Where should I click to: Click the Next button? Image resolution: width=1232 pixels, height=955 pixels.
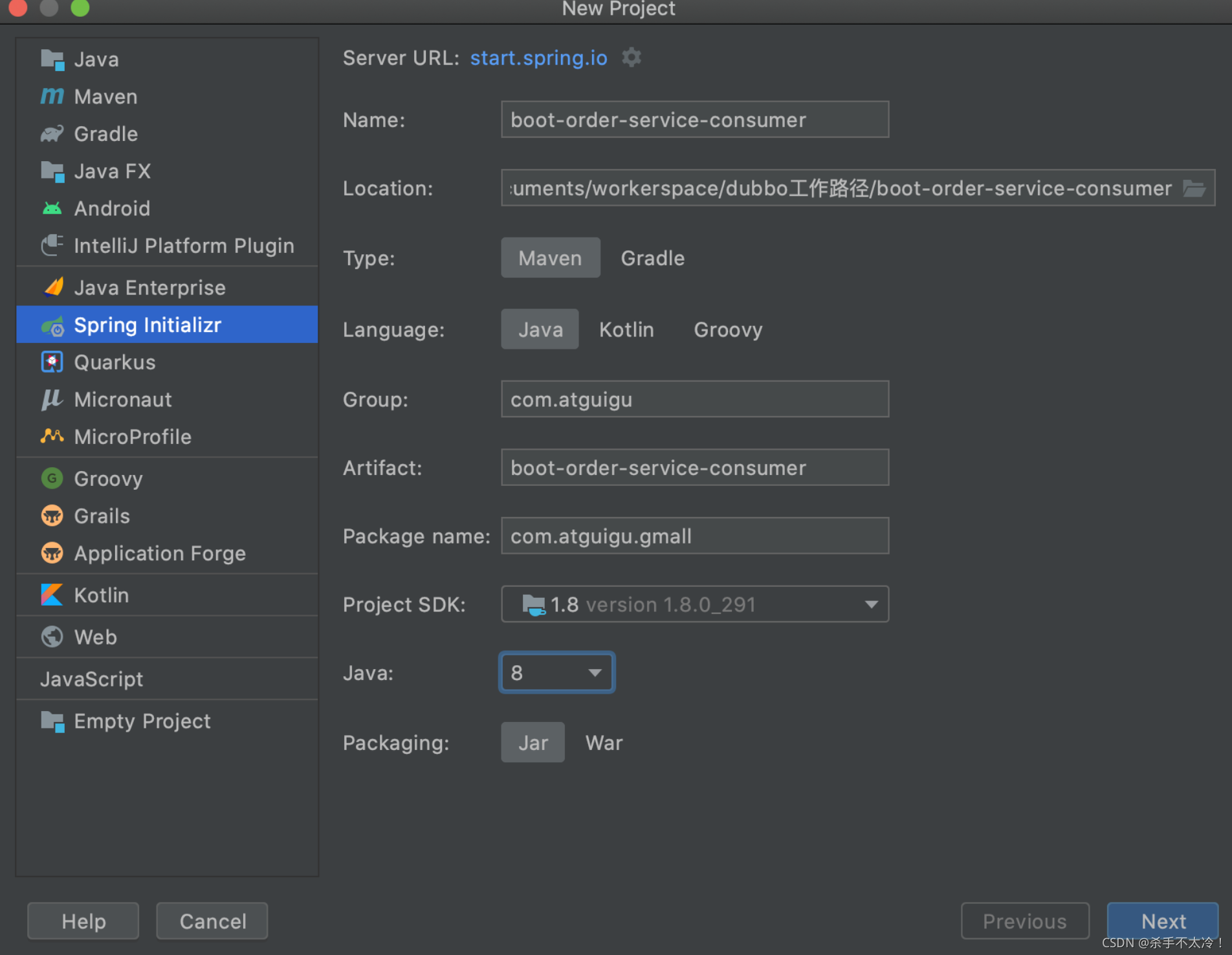coord(1163,921)
